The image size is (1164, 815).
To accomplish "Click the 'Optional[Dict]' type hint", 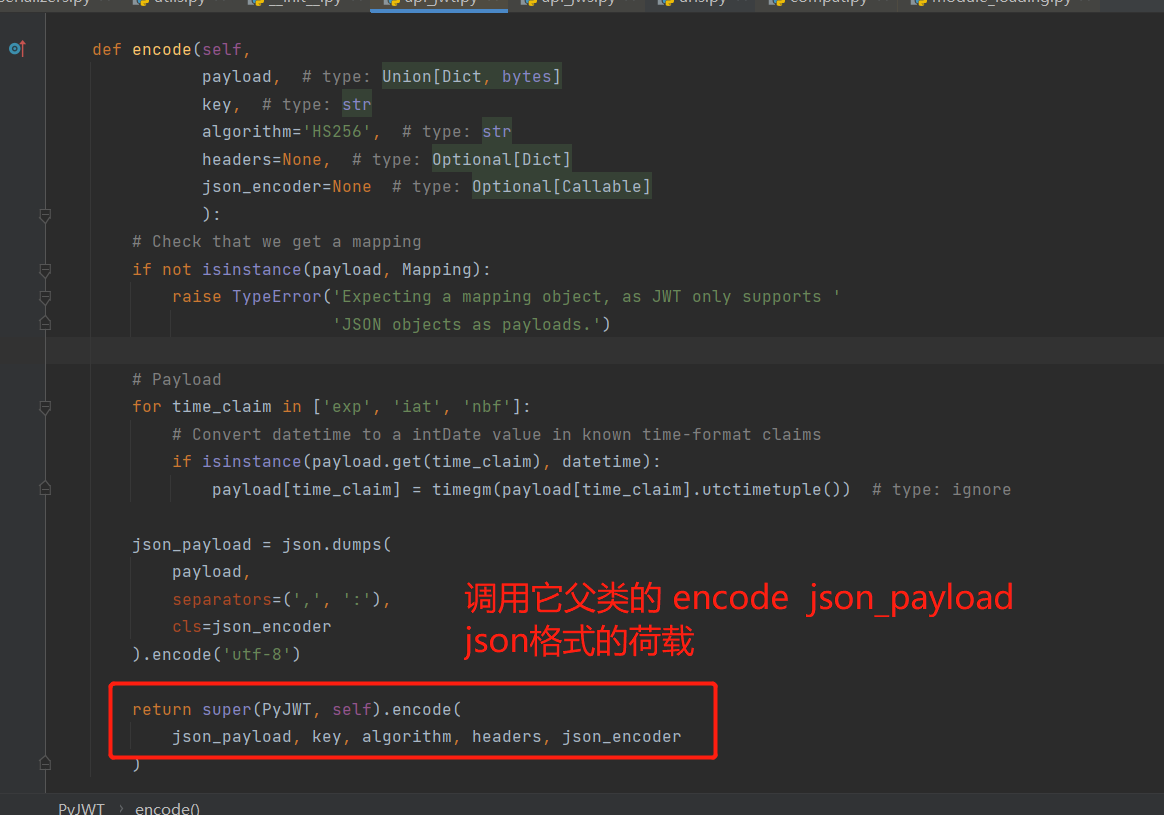I will (502, 160).
